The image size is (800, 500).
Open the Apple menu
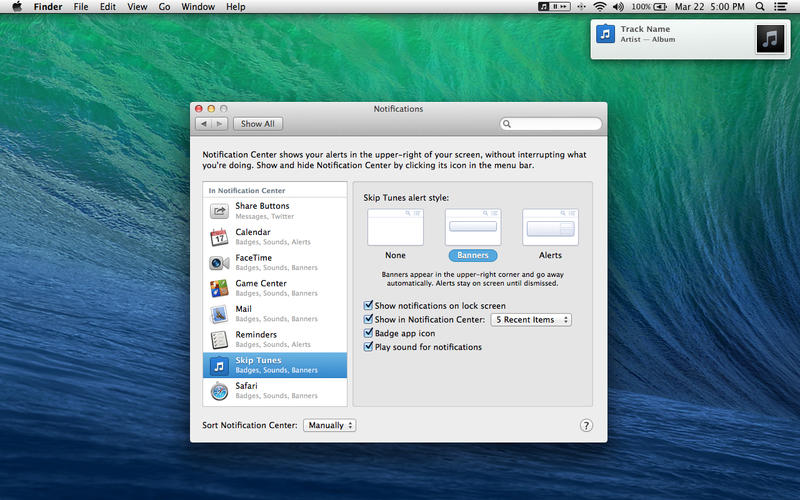click(17, 7)
